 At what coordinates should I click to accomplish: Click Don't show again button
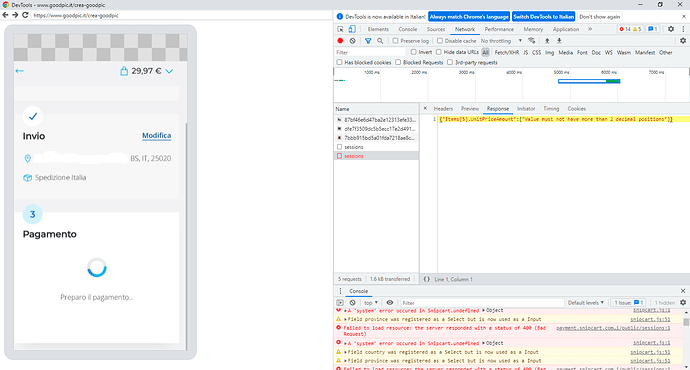[x=599, y=17]
